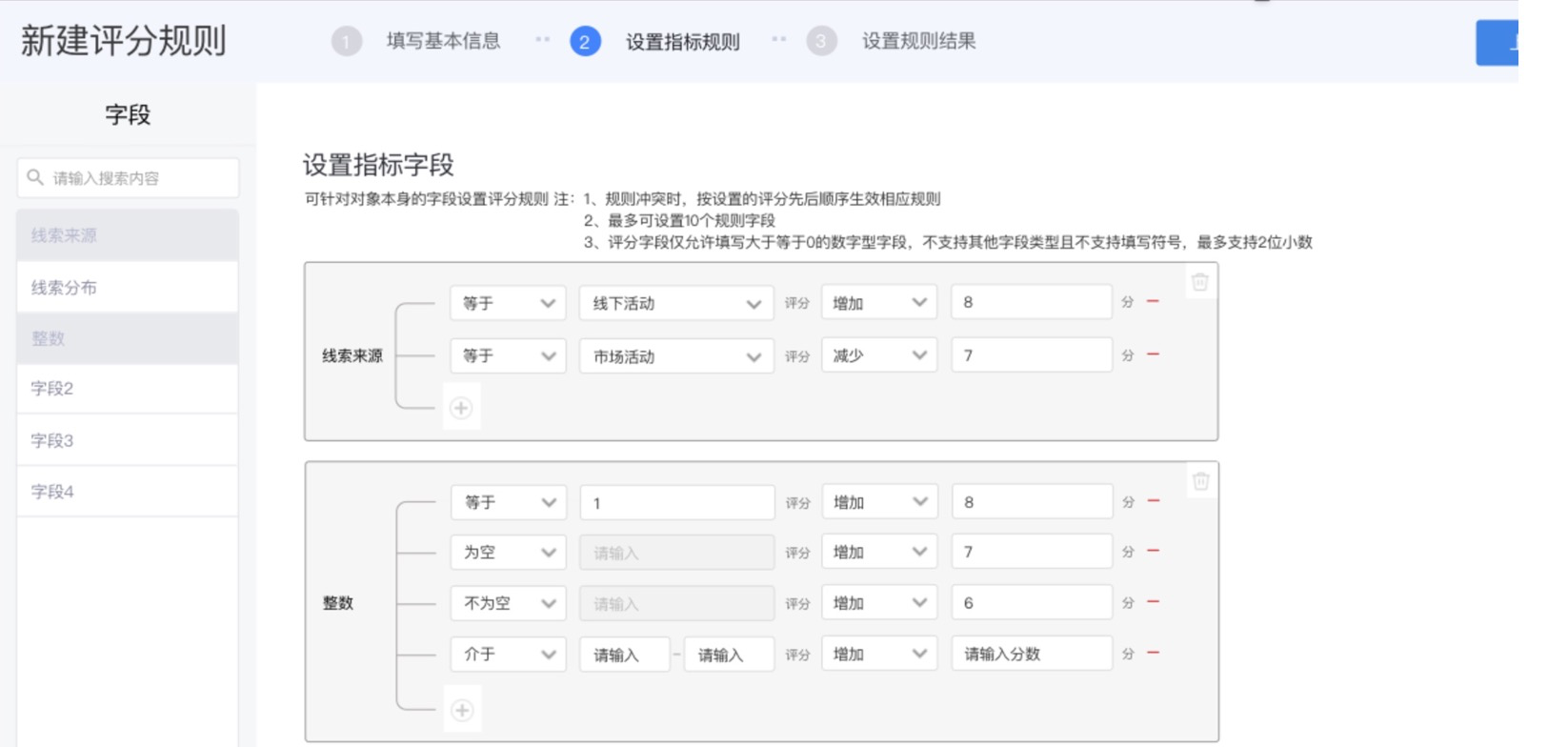This screenshot has width=1568, height=747.
Task: Open the 增加 dropdown in 不为空 row
Action: pos(879,603)
